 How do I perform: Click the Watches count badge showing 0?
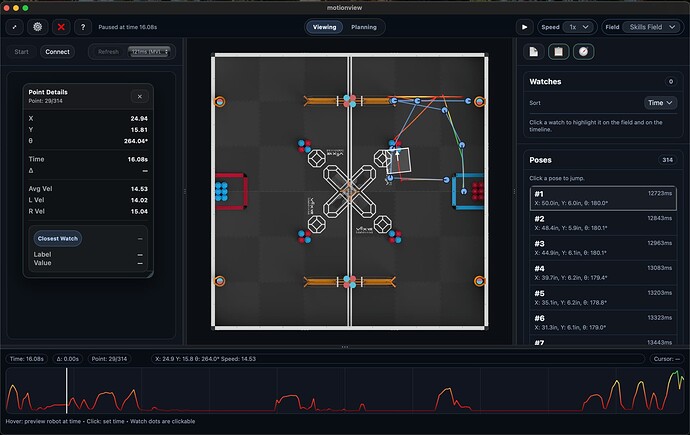coord(671,81)
